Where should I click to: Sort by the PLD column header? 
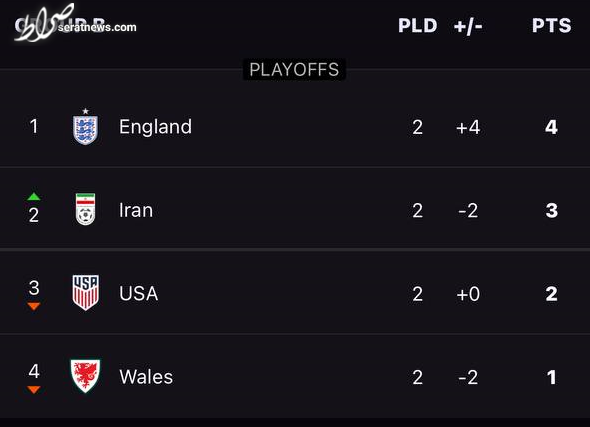pos(418,26)
